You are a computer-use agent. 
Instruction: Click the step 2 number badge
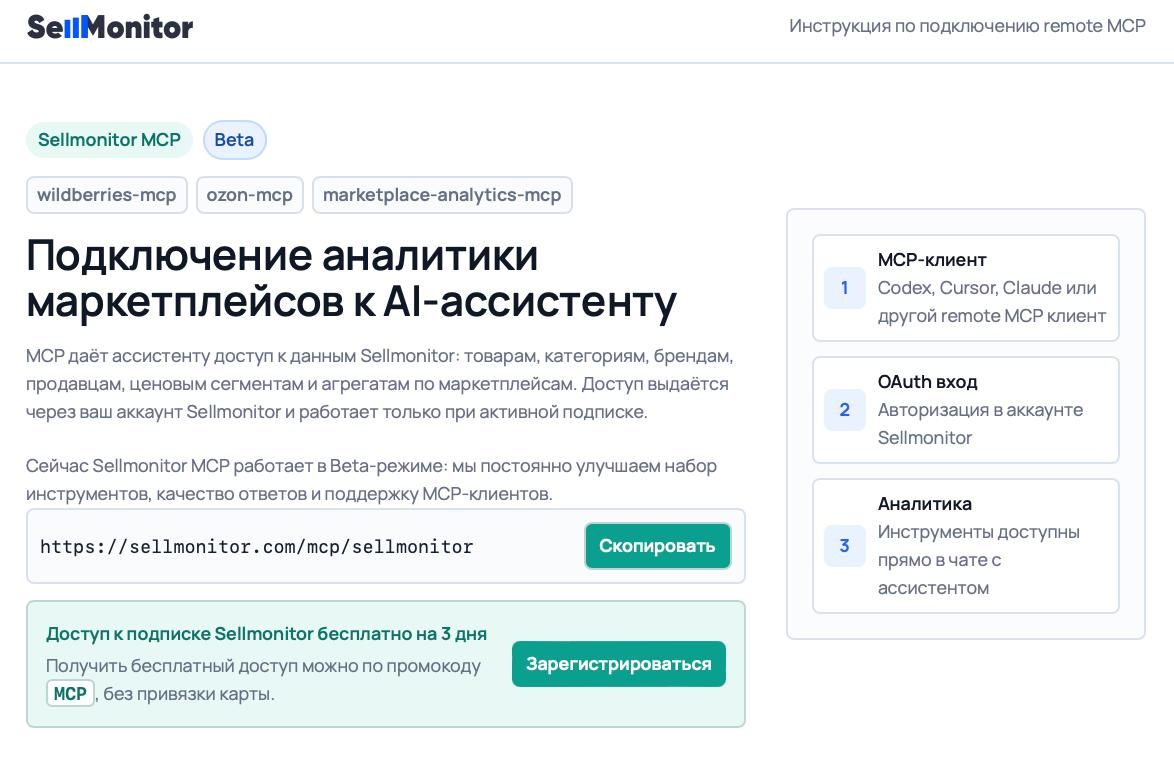click(845, 410)
